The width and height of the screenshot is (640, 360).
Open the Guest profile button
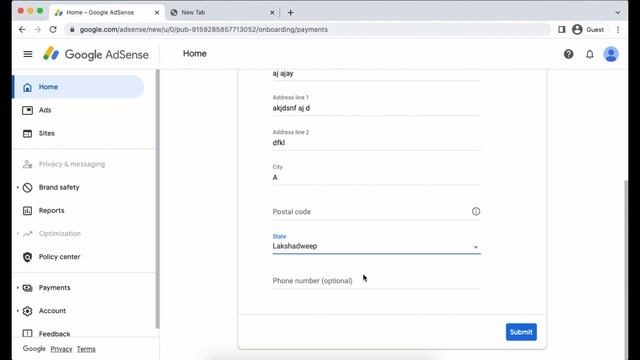point(588,29)
